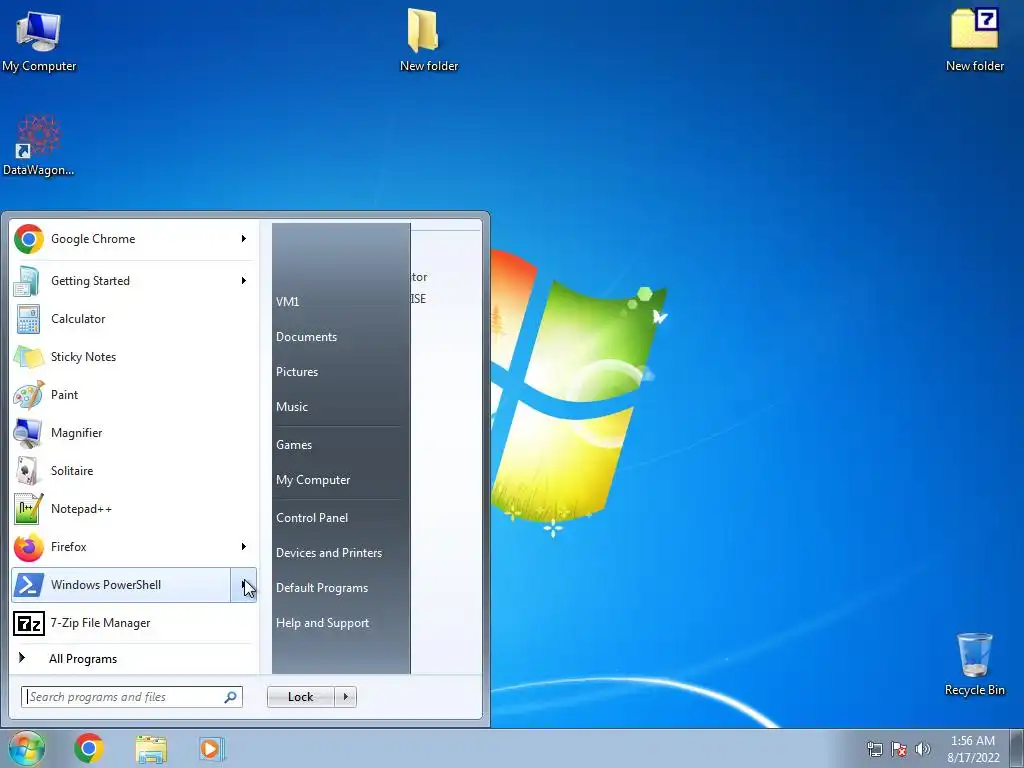Start the Solitaire game

click(x=134, y=471)
